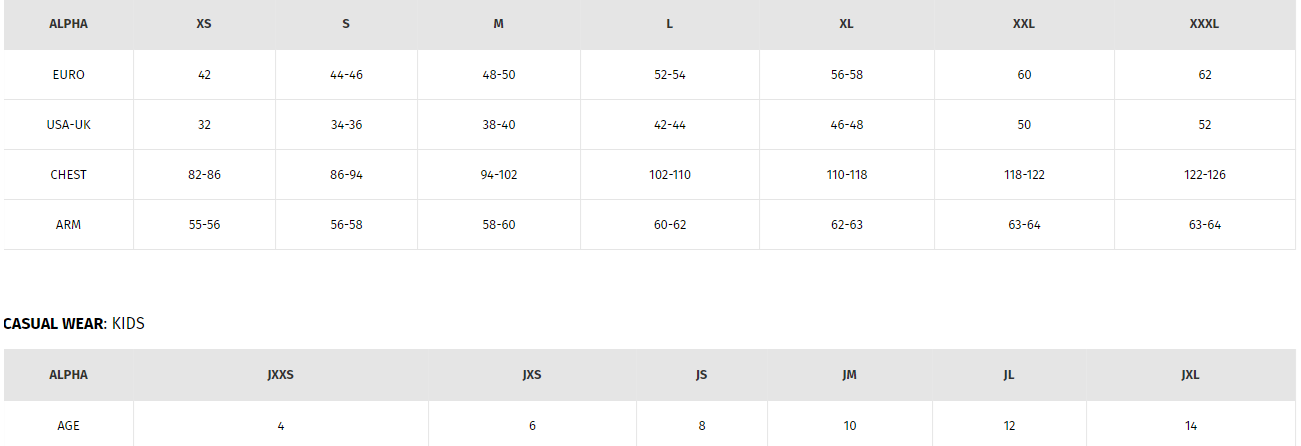Select EURO size 48-50 cell

coord(498,75)
